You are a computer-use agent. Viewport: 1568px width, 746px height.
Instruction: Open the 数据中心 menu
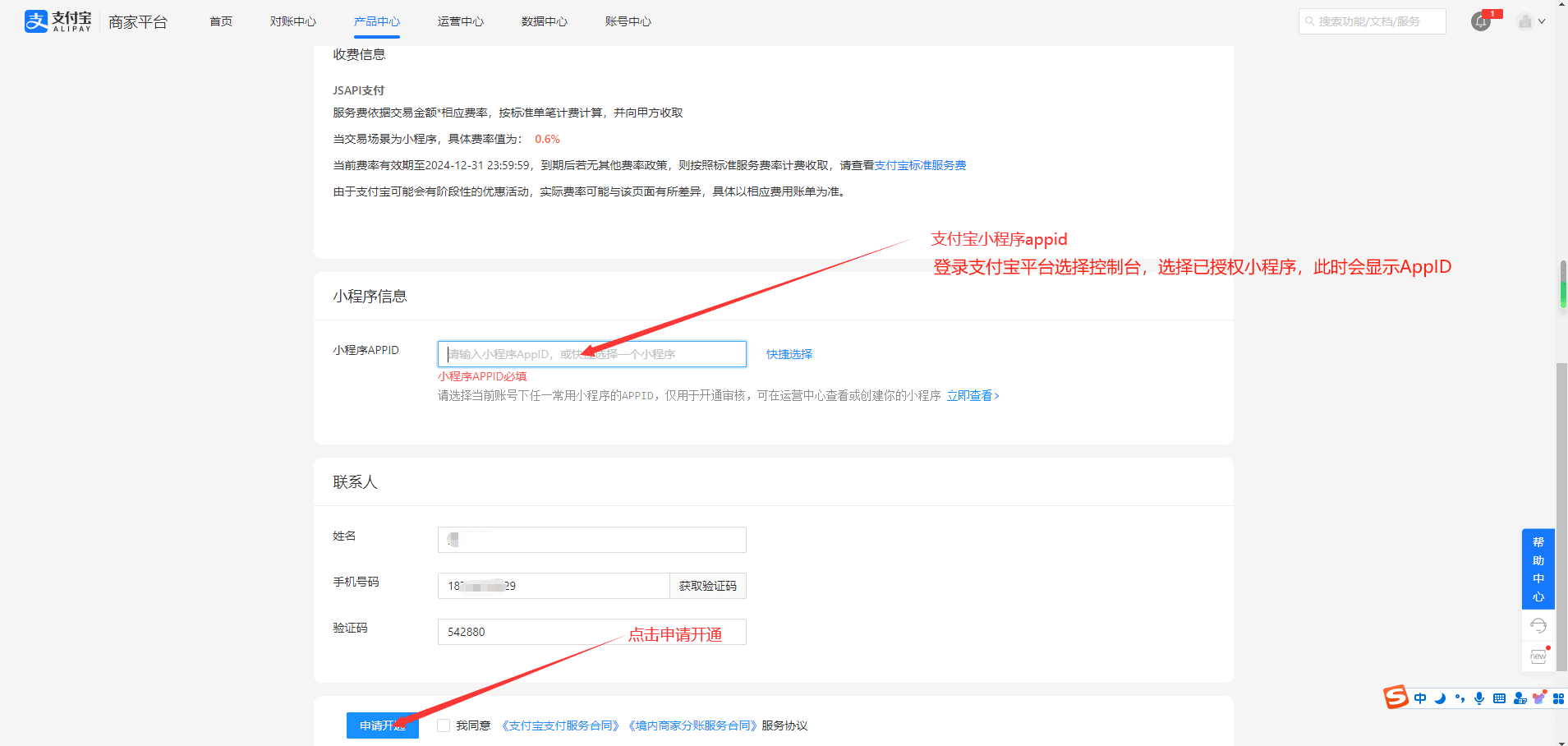[x=544, y=21]
